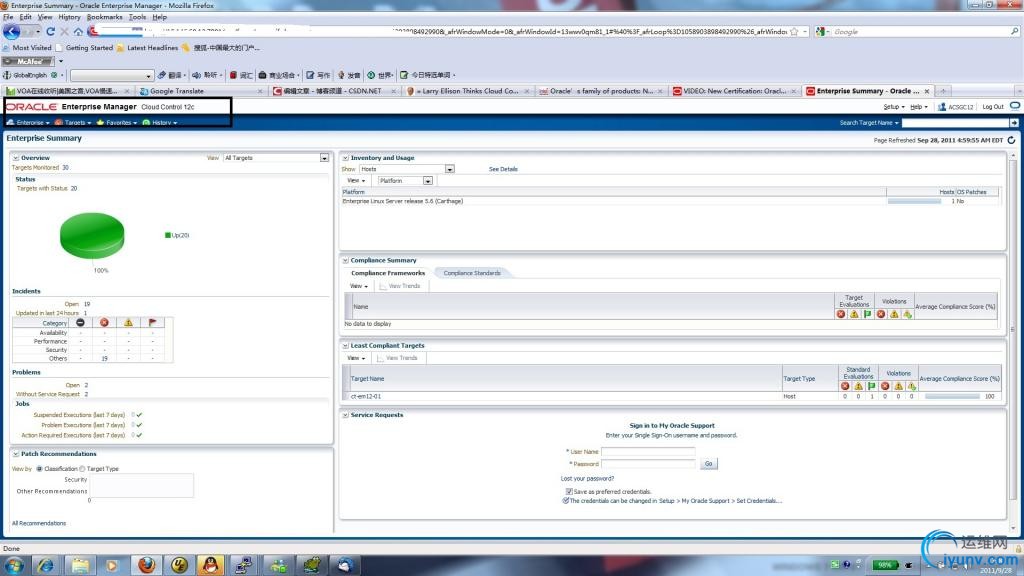Click compliant flag icon in Least Compliant Targets header
Viewport: 1024px width, 576px height.
pos(871,386)
